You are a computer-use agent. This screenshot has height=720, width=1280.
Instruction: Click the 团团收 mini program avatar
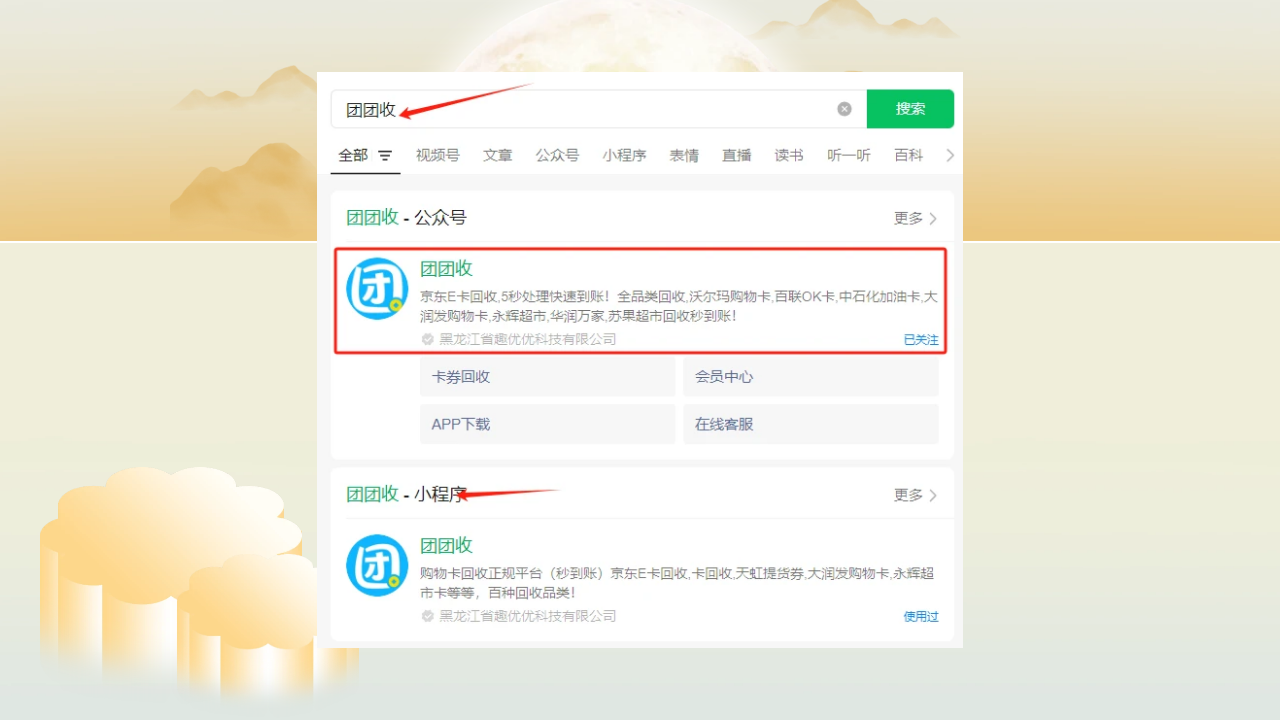click(x=377, y=566)
